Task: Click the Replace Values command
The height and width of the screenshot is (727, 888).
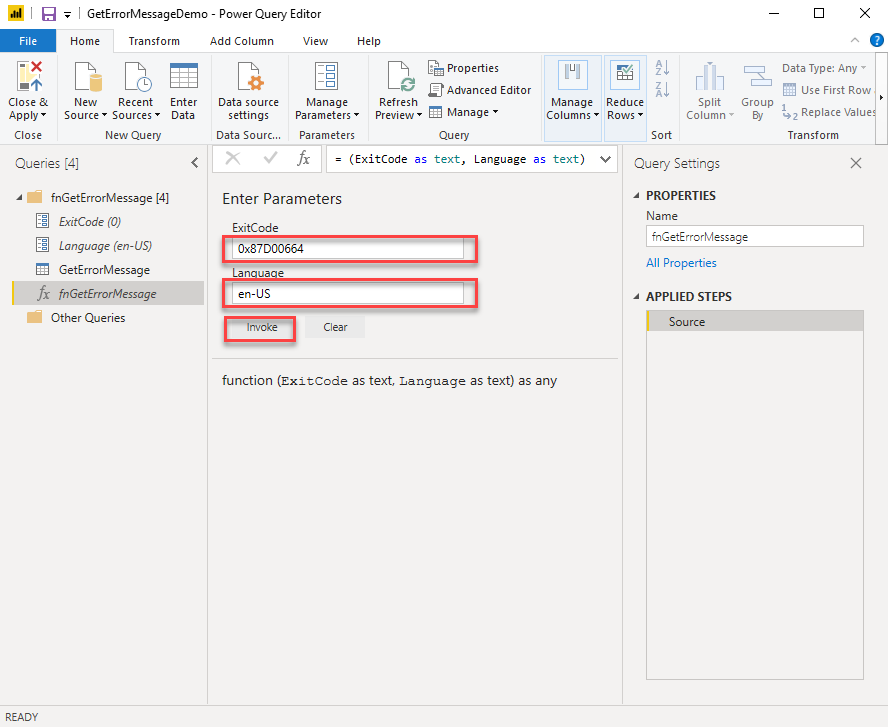Action: [x=829, y=112]
